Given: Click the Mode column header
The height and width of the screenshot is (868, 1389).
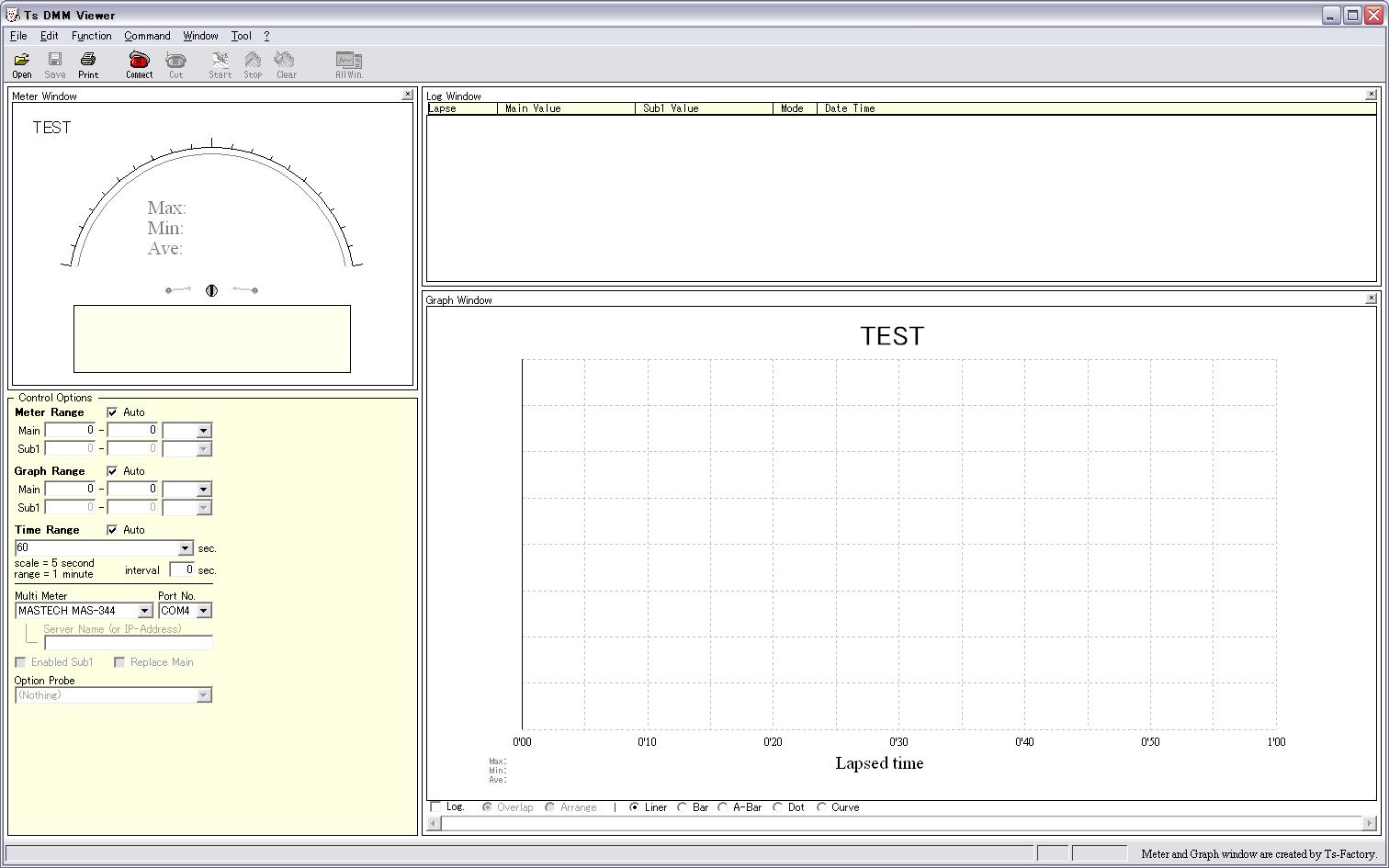Looking at the screenshot, I should coord(795,108).
